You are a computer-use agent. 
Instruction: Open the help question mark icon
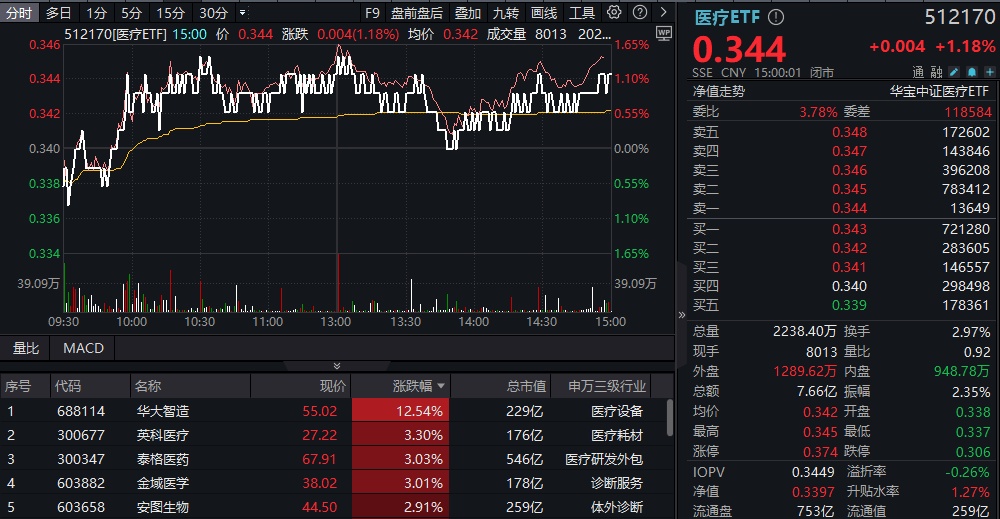point(640,12)
